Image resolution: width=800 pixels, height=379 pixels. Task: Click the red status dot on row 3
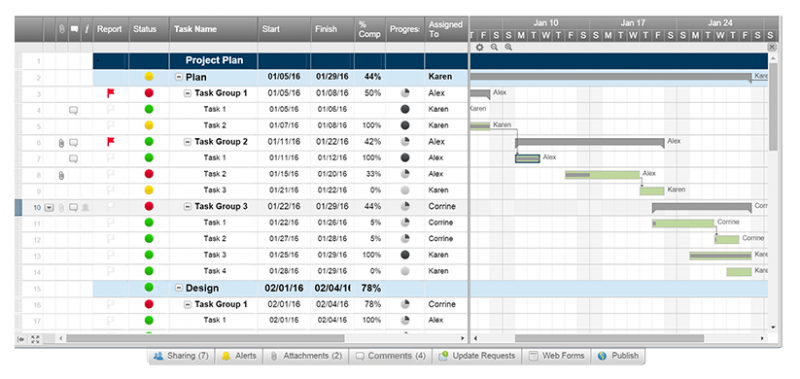pos(149,93)
